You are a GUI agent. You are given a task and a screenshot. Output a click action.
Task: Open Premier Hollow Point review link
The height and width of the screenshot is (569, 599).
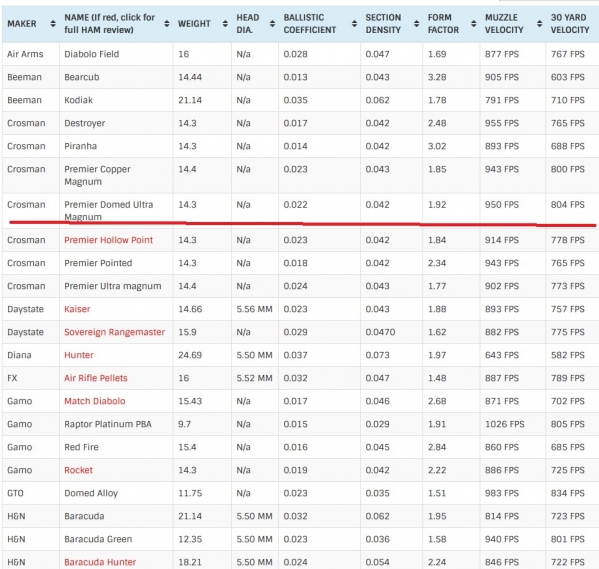coord(108,240)
